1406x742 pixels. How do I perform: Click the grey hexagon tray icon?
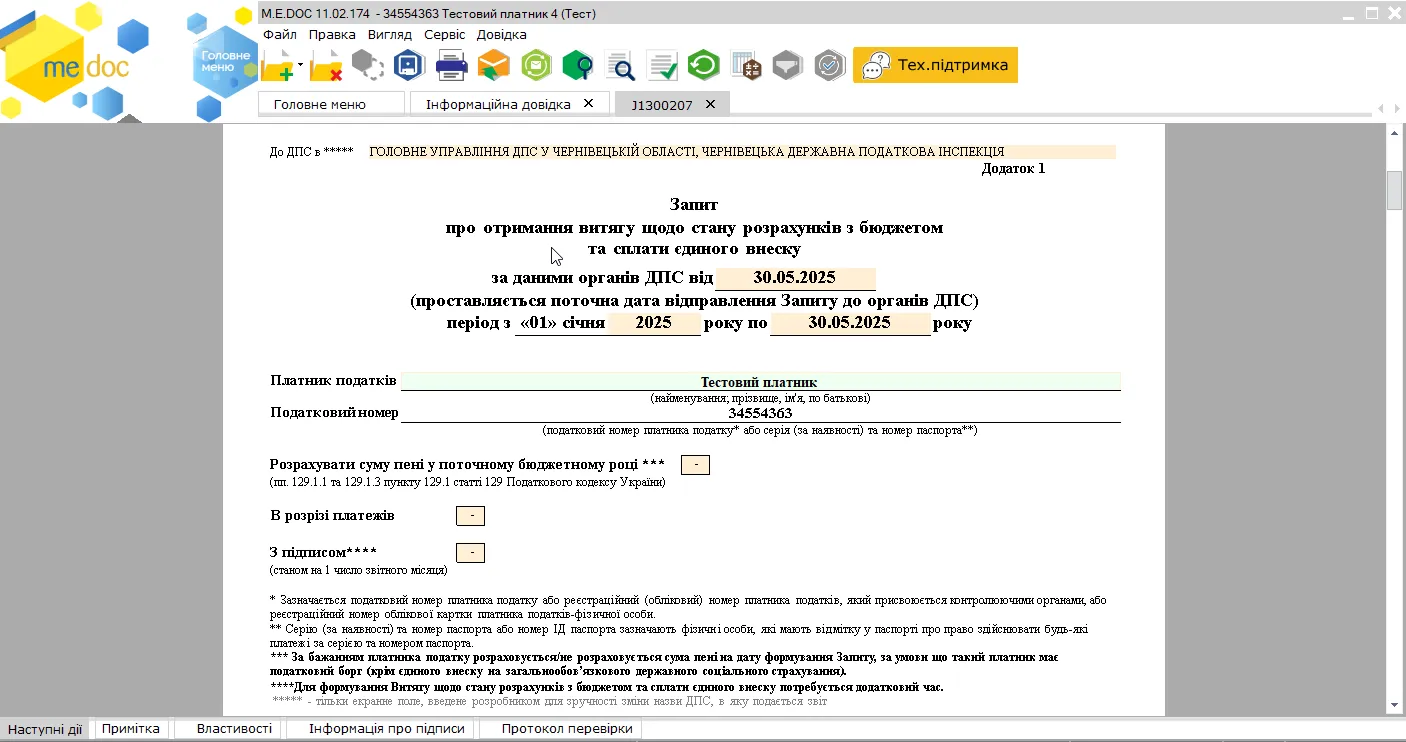(x=788, y=66)
